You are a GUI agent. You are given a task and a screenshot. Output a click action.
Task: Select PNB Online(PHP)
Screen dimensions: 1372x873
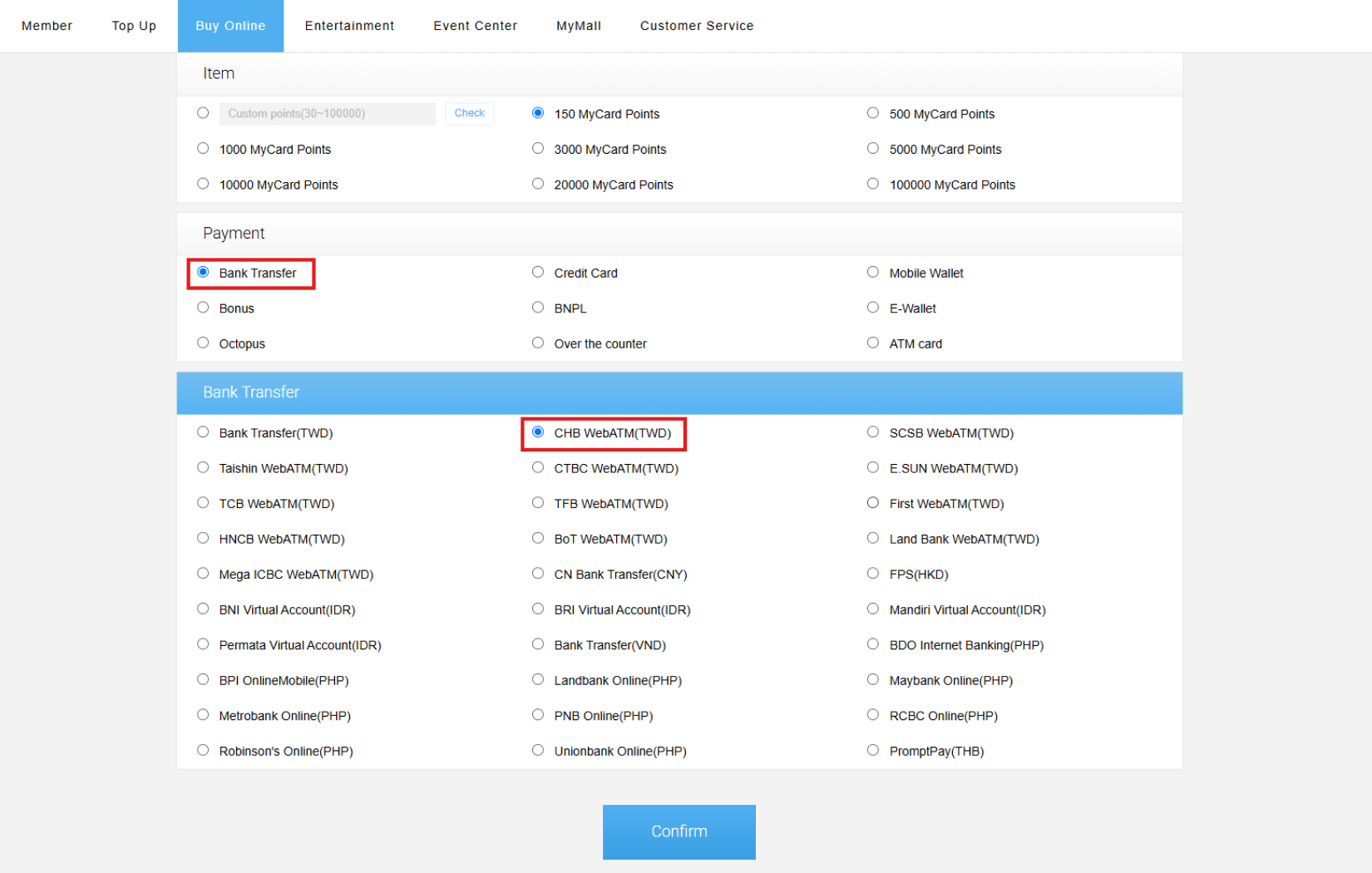(x=538, y=715)
